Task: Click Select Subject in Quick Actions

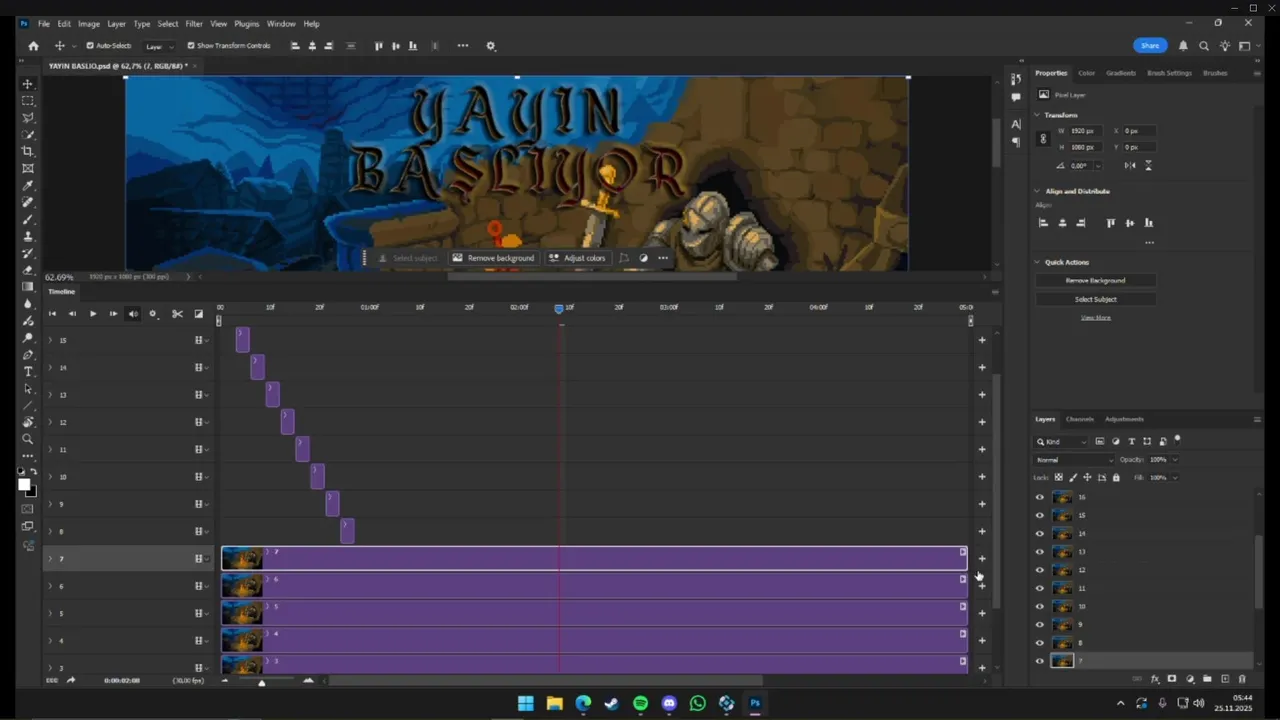Action: [x=1095, y=299]
